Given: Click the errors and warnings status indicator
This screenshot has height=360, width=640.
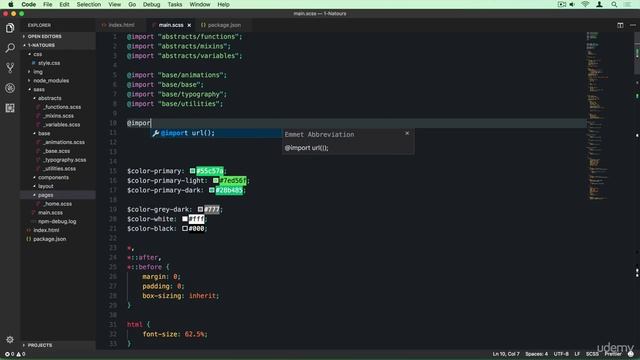Looking at the screenshot, I should (x=15, y=354).
